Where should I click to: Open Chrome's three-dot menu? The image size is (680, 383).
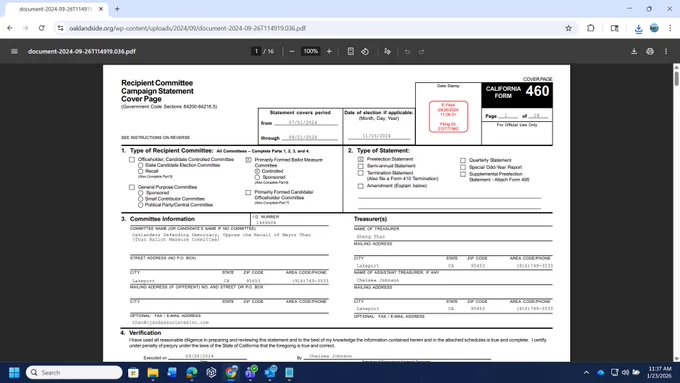pos(670,28)
